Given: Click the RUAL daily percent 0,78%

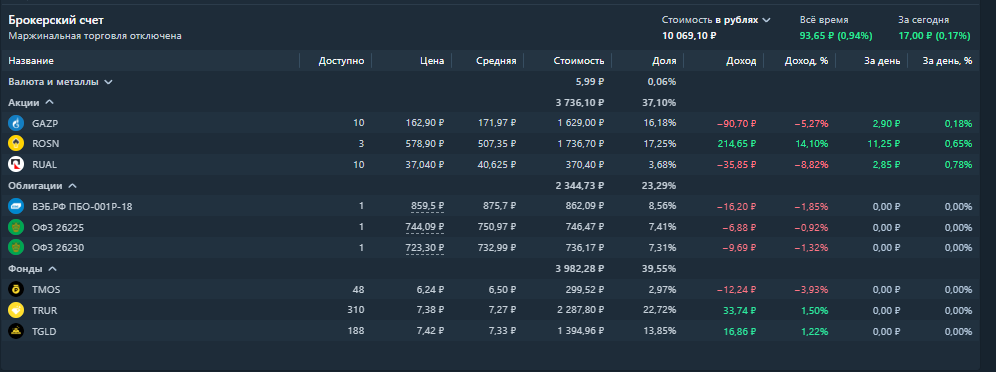Looking at the screenshot, I should click(958, 164).
